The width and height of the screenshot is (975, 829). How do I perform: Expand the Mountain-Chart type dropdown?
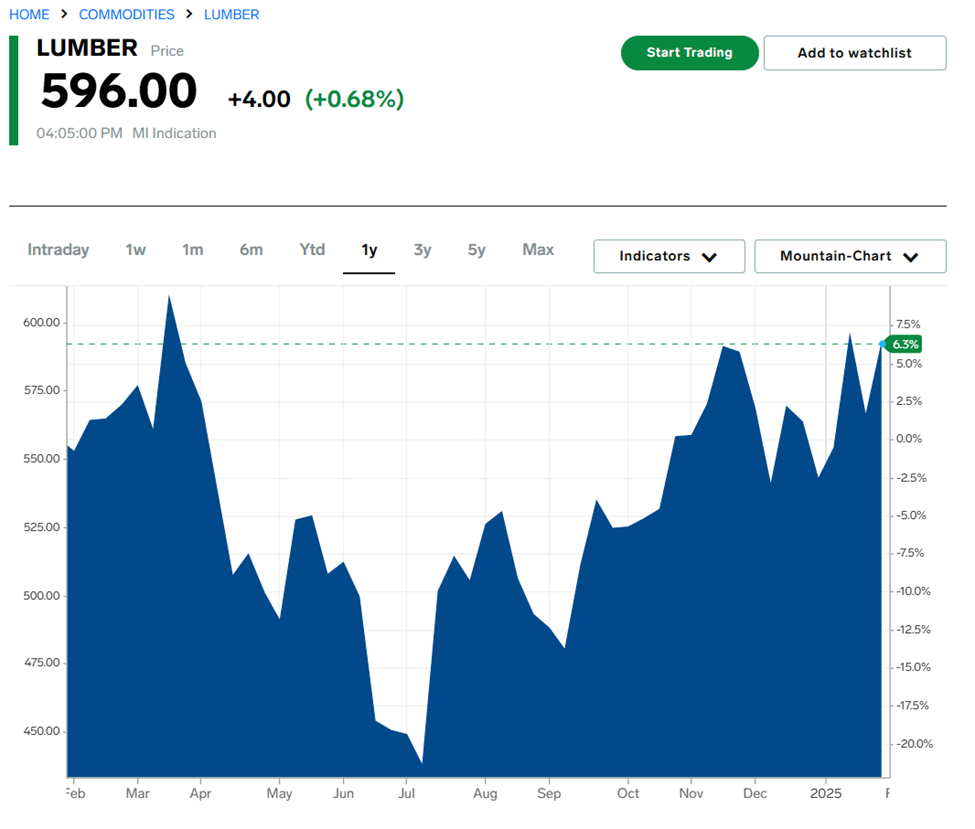coord(849,256)
